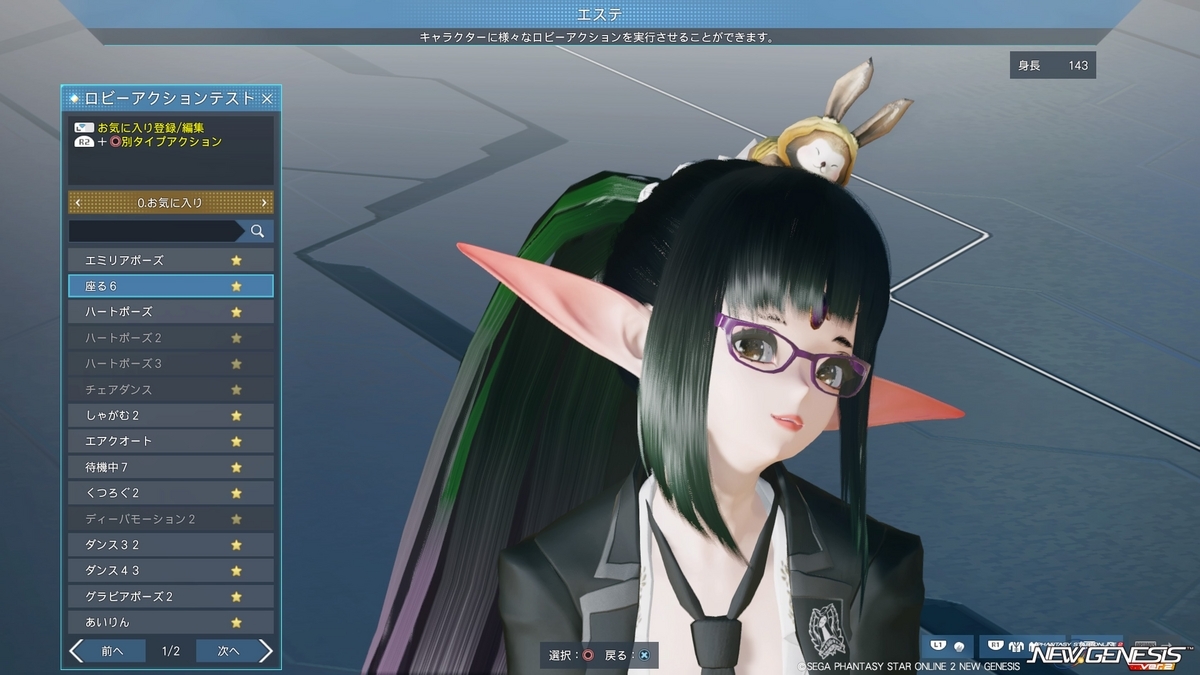Click the large left page arrow
The width and height of the screenshot is (1200, 675).
click(x=77, y=651)
